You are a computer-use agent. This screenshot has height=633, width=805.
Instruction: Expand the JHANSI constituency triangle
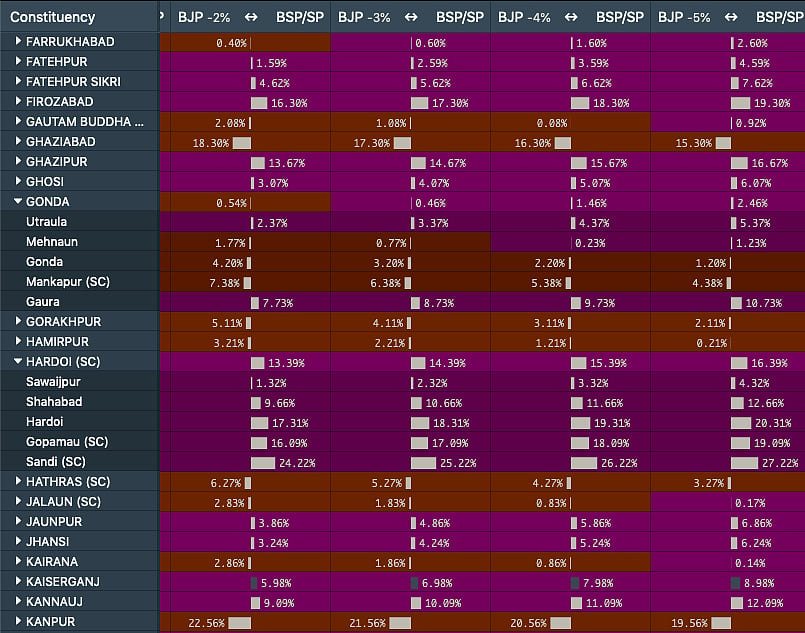pyautogui.click(x=18, y=541)
